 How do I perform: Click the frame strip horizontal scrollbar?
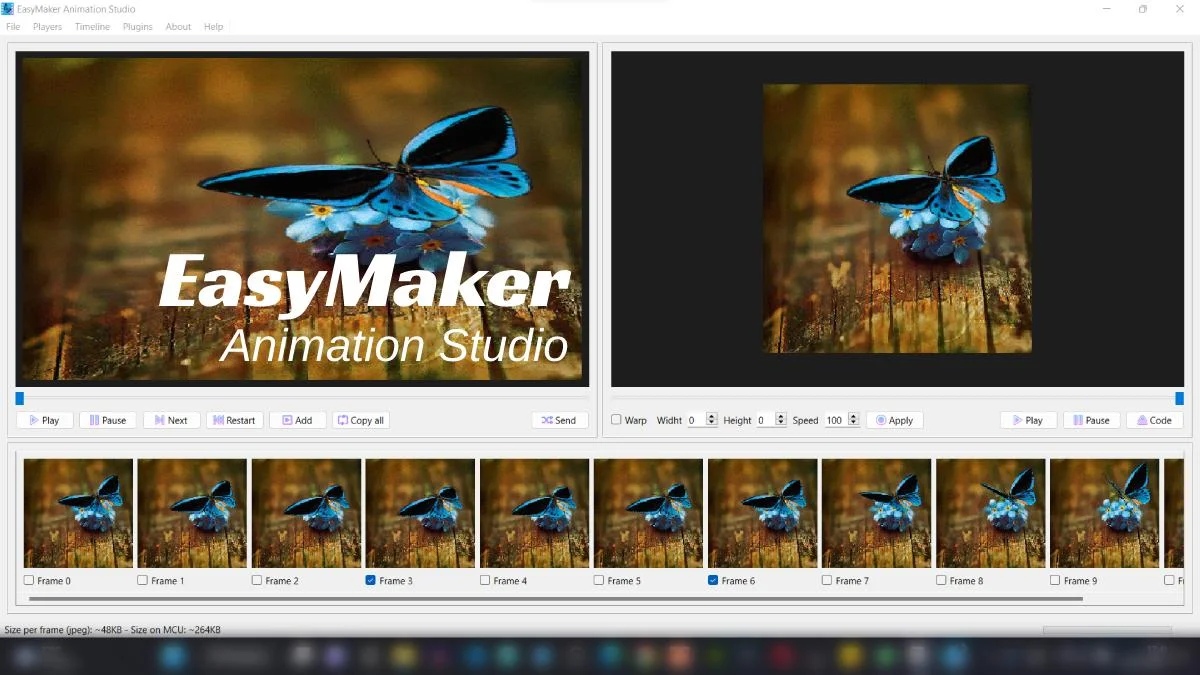[x=556, y=599]
